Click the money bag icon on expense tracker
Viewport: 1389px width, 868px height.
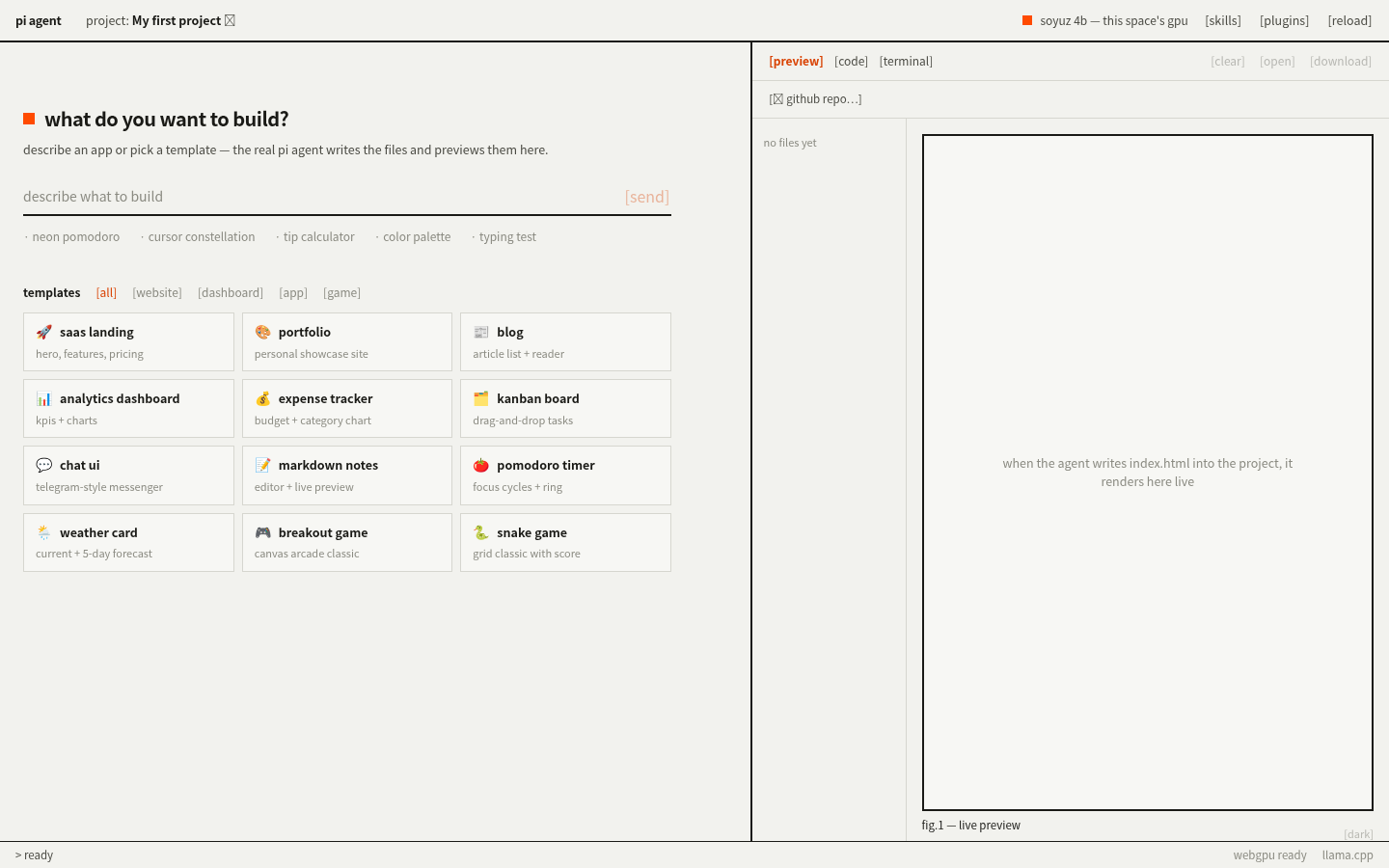click(262, 398)
